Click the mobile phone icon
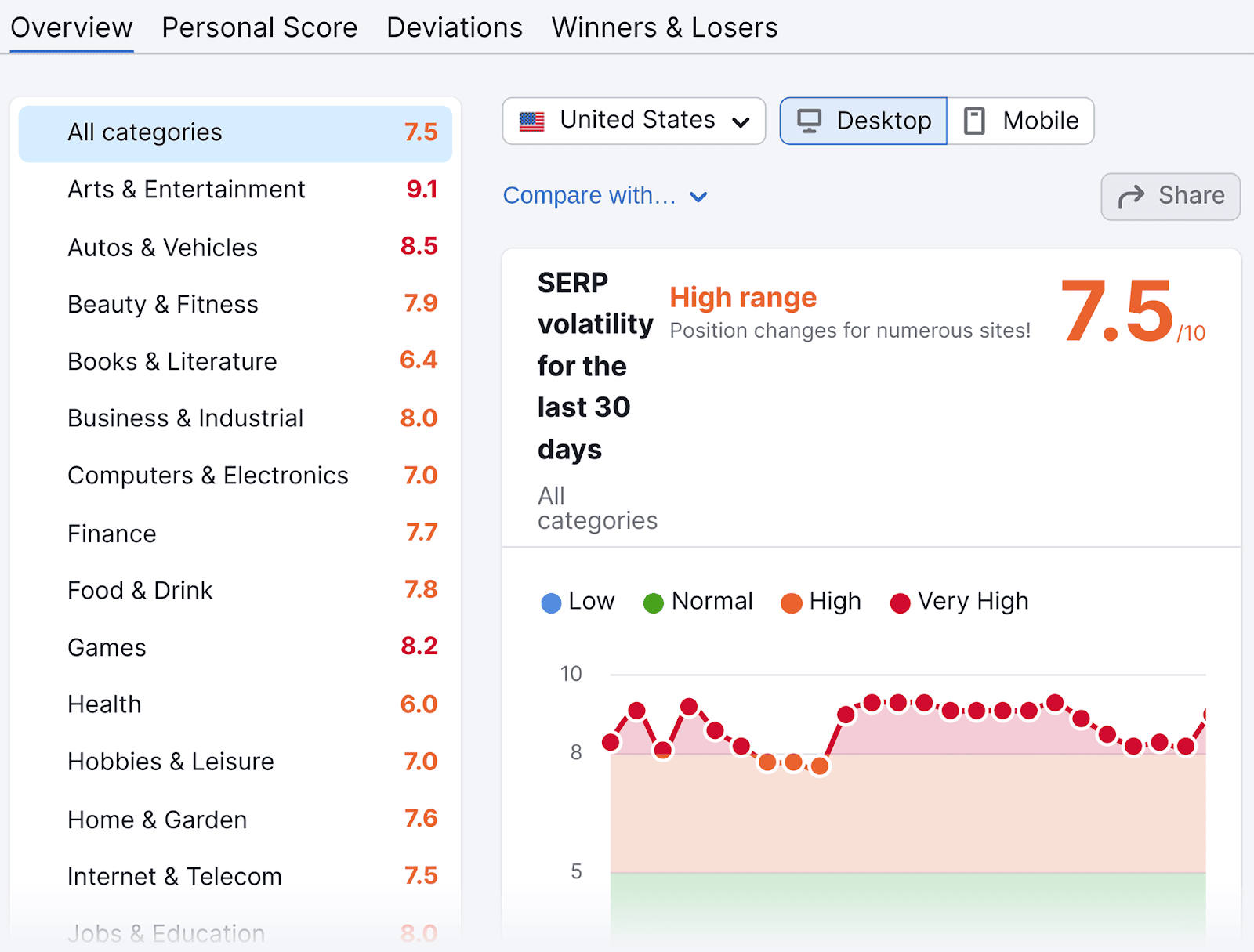 (x=974, y=121)
